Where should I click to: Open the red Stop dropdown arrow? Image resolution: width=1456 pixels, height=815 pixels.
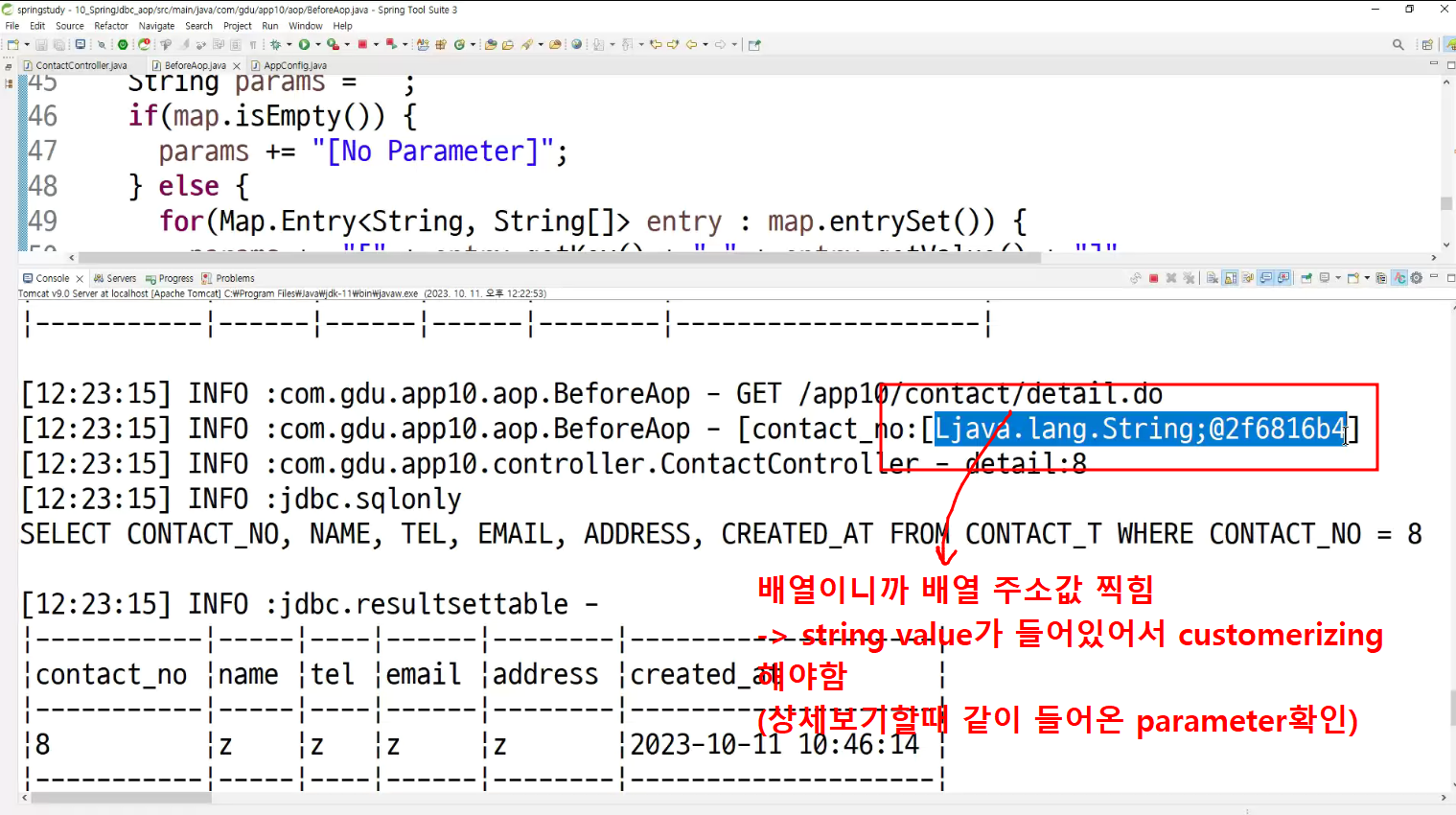pyautogui.click(x=376, y=44)
